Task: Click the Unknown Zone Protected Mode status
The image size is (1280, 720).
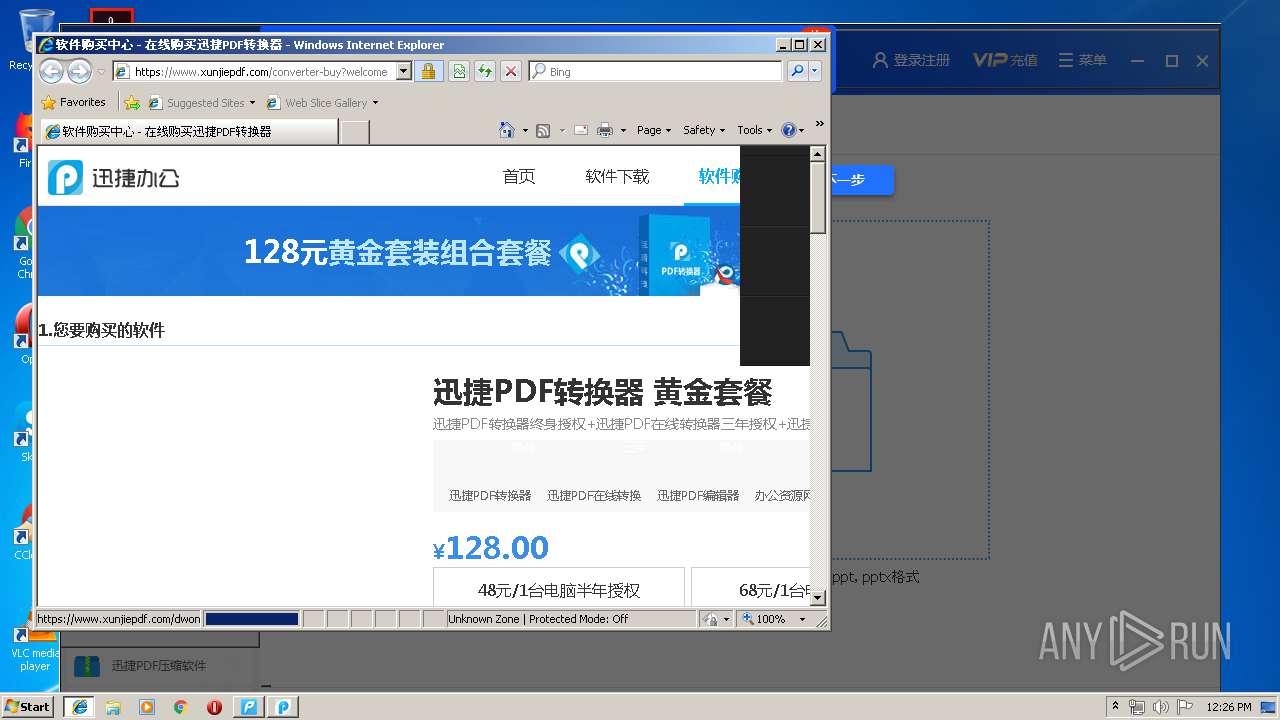Action: coord(571,619)
